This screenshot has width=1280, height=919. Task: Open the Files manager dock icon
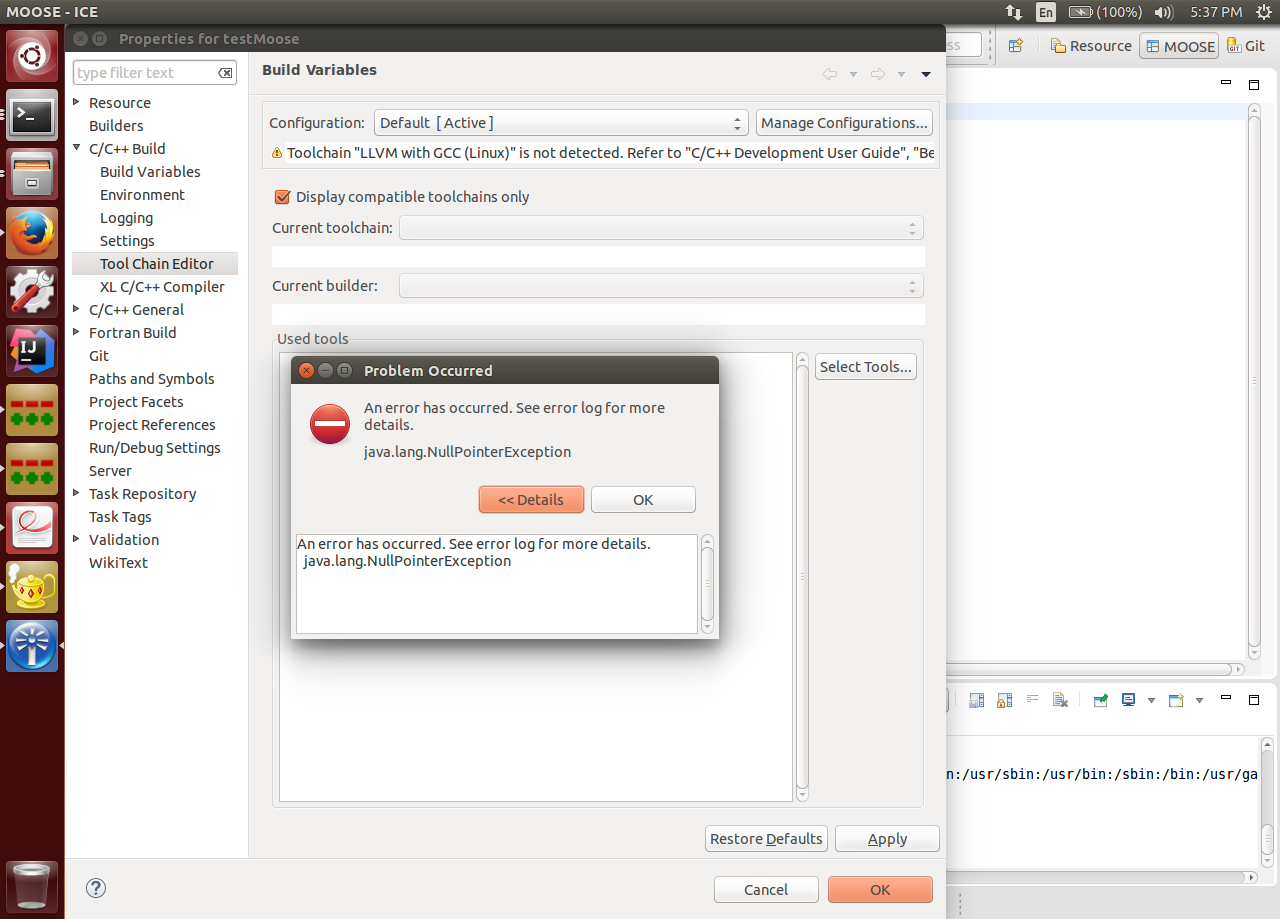pyautogui.click(x=32, y=174)
